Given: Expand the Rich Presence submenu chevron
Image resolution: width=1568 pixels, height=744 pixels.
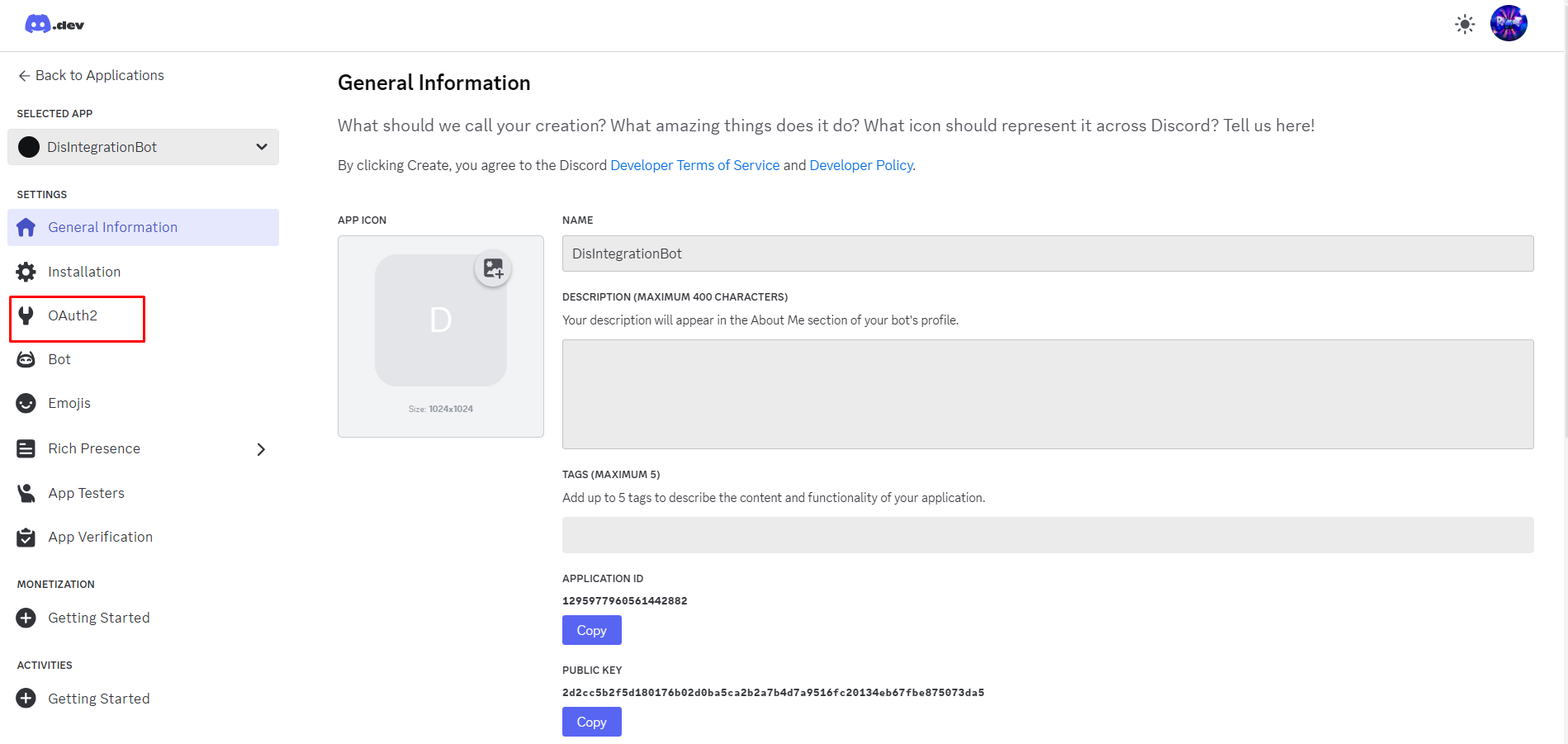Looking at the screenshot, I should [x=261, y=449].
